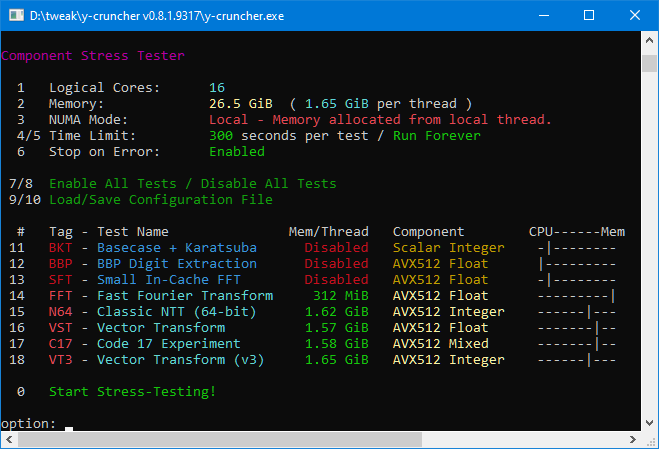Click the '312 MiB' value for FFT

pos(341,295)
